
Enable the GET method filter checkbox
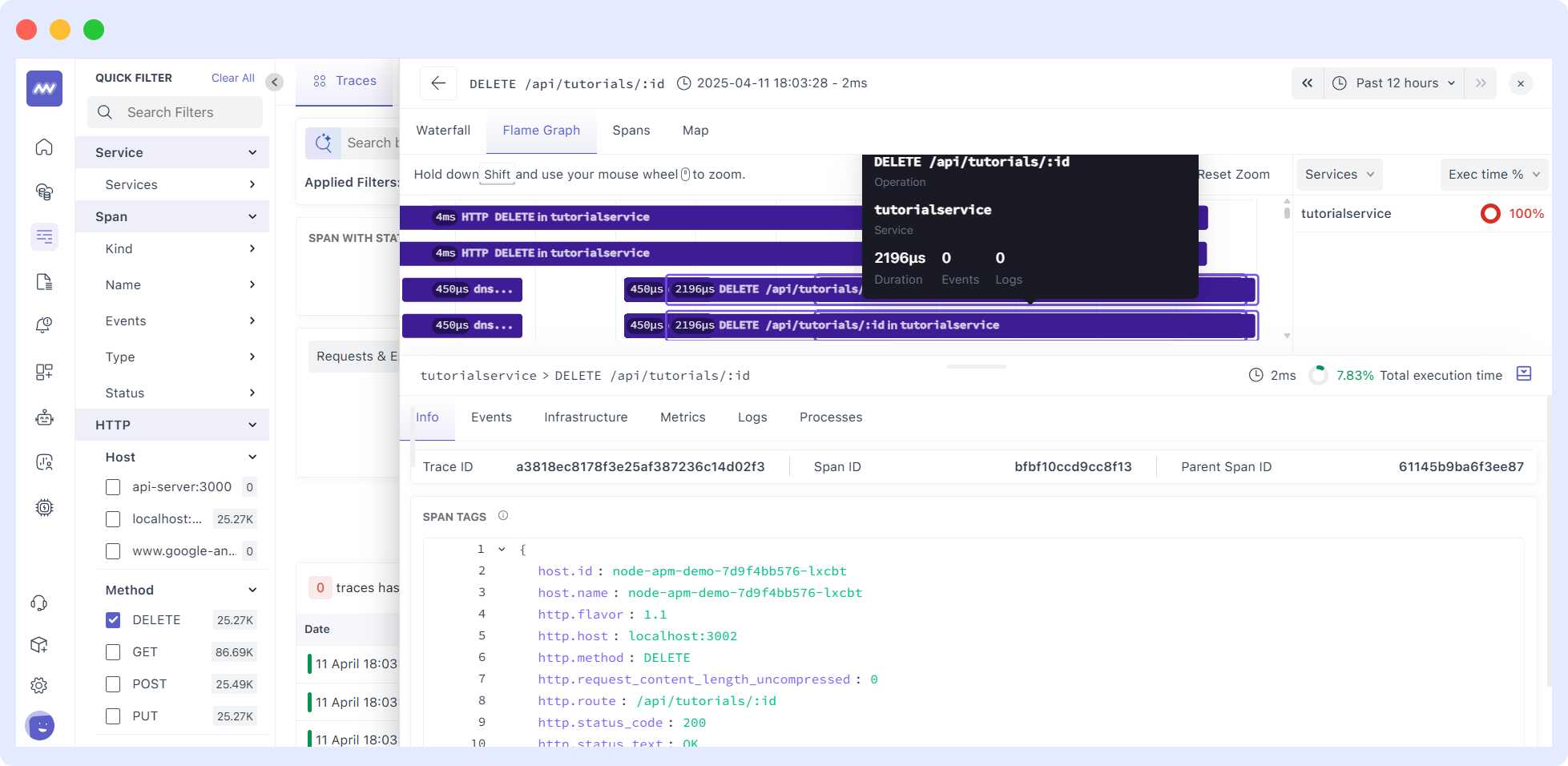click(112, 651)
